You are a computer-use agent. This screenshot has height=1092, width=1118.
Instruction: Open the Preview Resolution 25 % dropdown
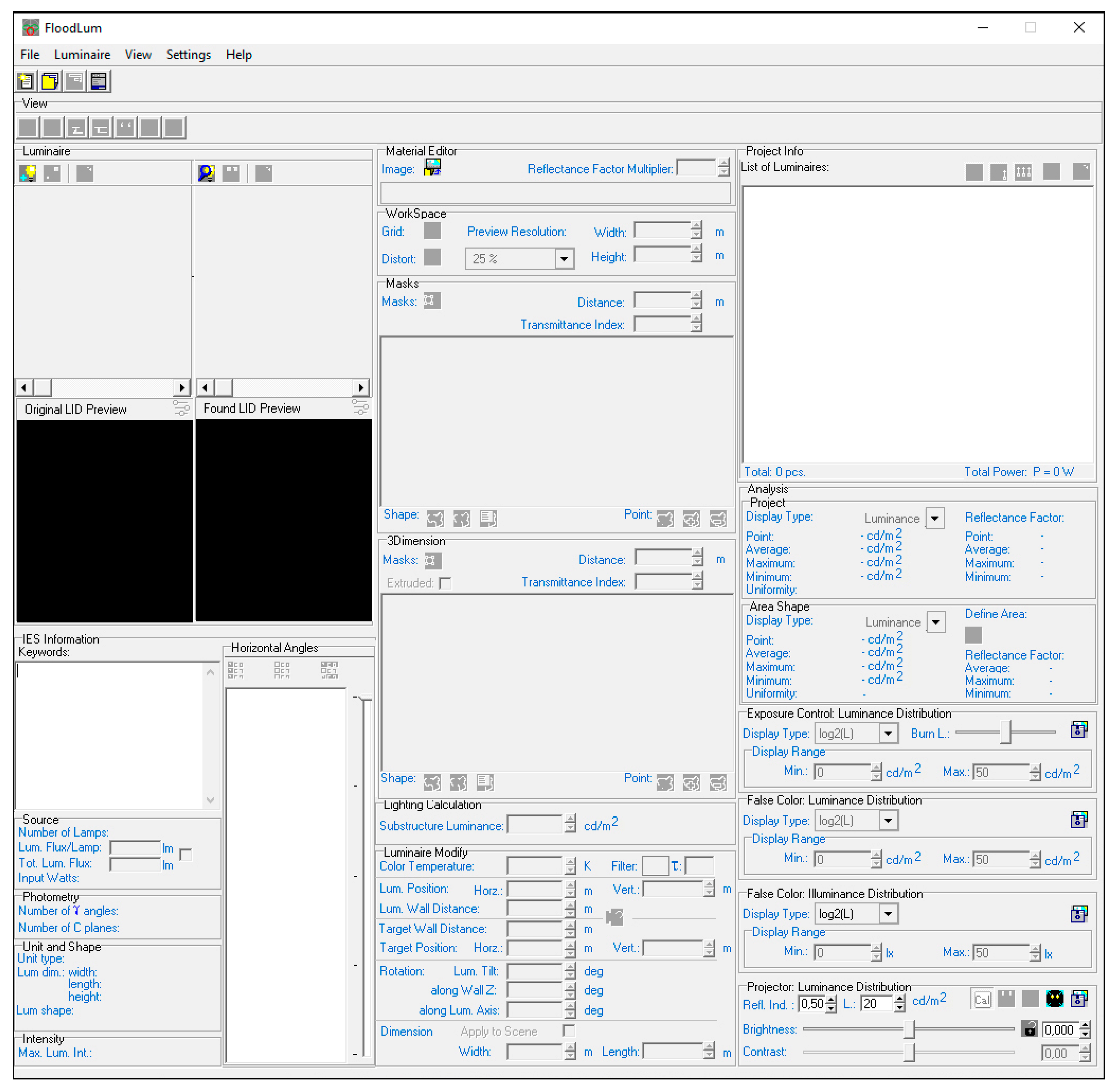coord(564,259)
